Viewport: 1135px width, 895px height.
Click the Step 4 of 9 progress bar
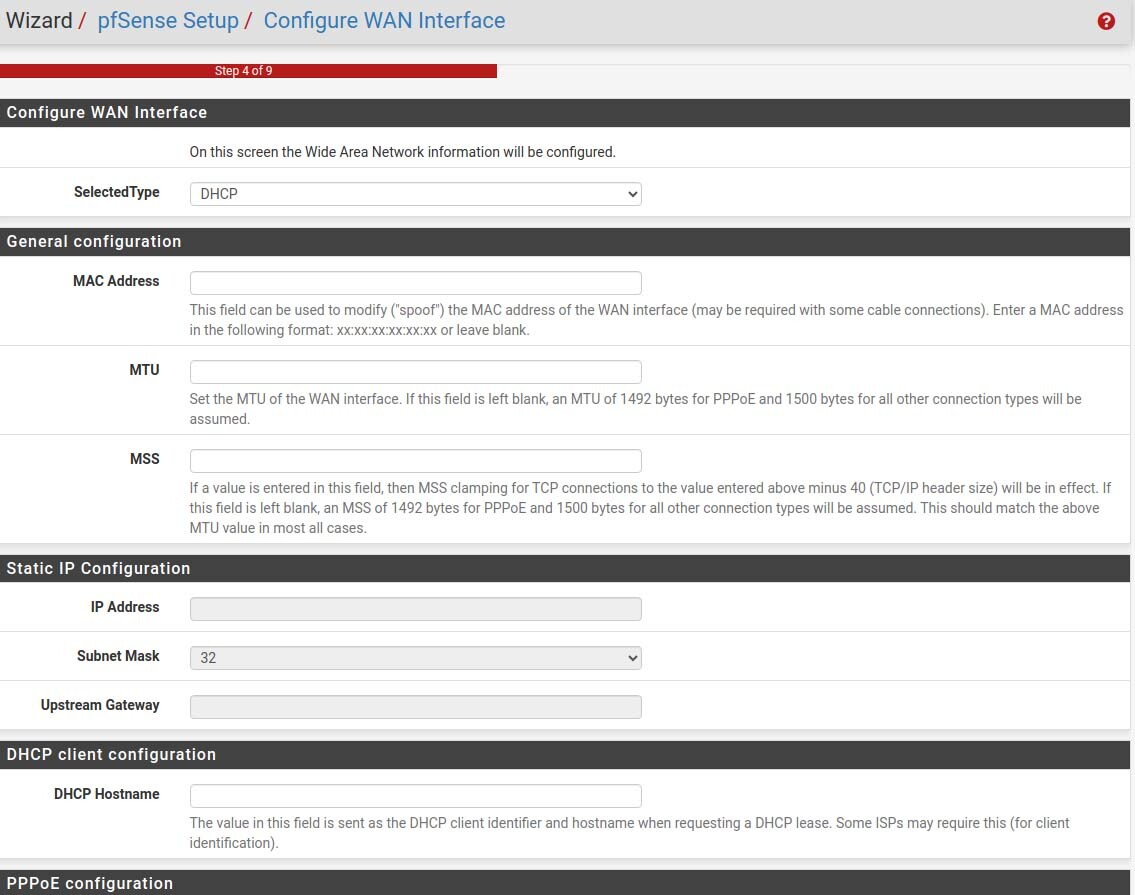[x=248, y=71]
